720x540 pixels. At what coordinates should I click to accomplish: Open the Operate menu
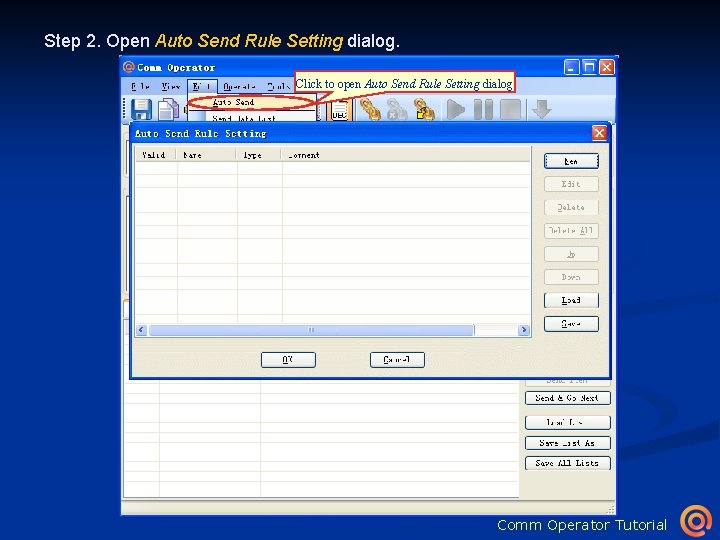[239, 86]
